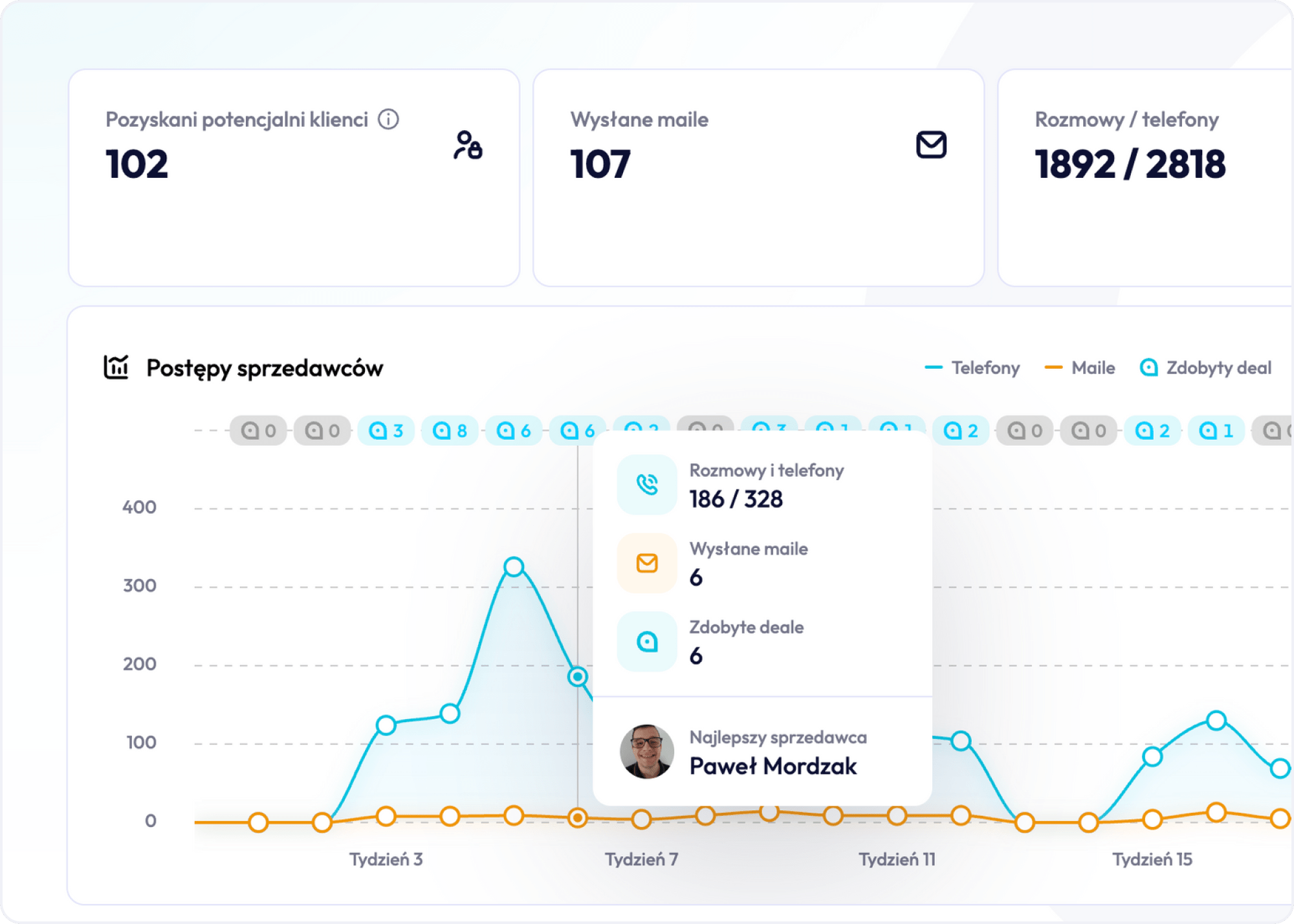The height and width of the screenshot is (924, 1294).
Task: Click chart icon beside Postępy sprzedawców
Action: (x=116, y=368)
